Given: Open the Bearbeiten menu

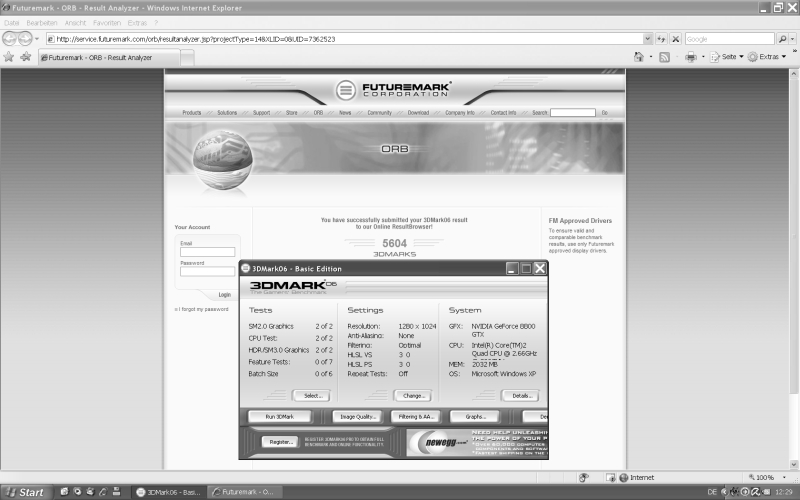Looking at the screenshot, I should (42, 23).
